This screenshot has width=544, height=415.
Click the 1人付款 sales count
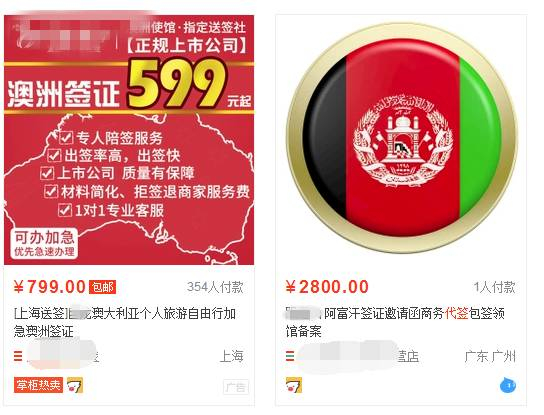[495, 287]
